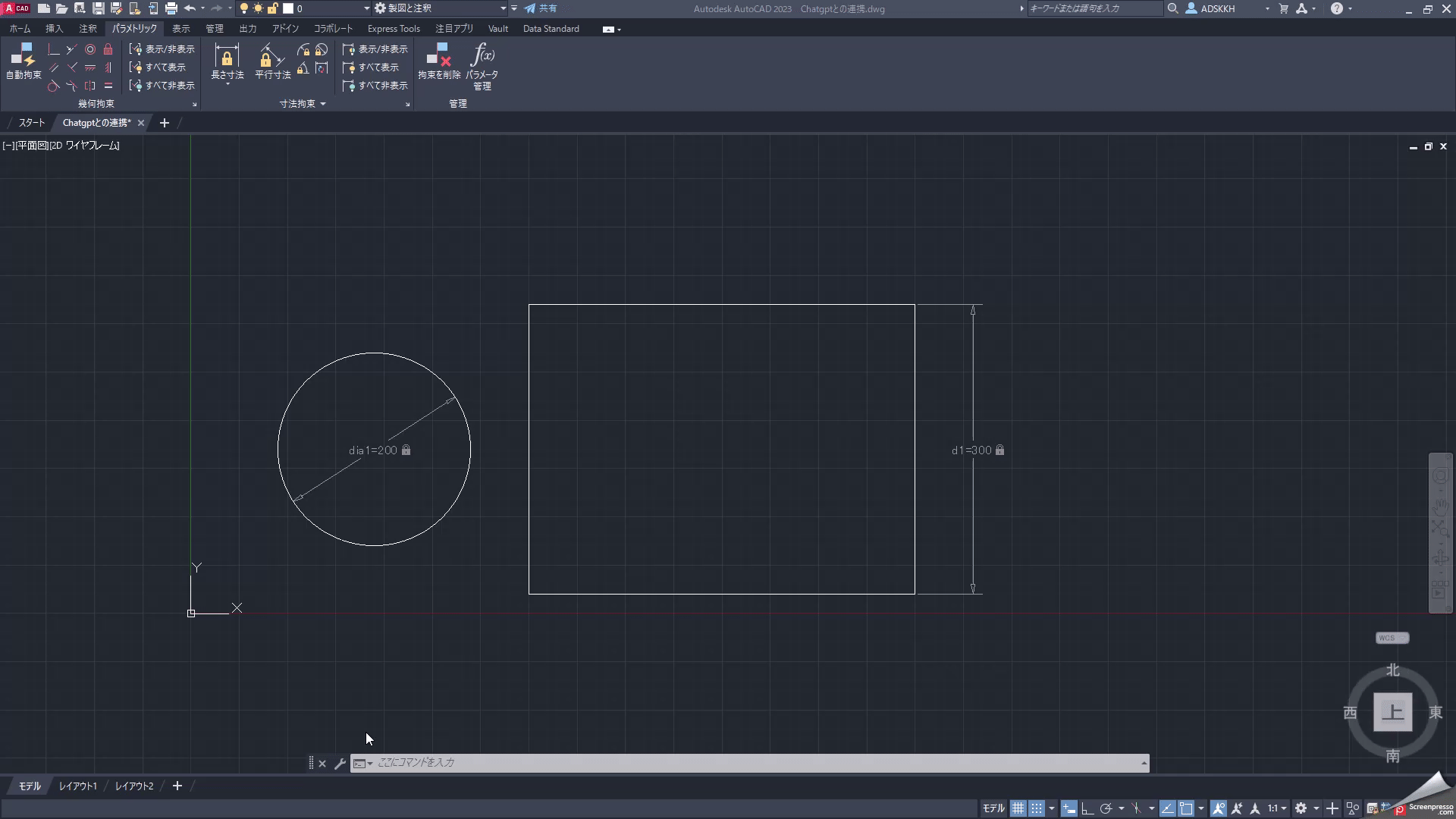Select the 長さ寸法 dimensional constraint tool
1456x819 pixels.
[x=226, y=61]
